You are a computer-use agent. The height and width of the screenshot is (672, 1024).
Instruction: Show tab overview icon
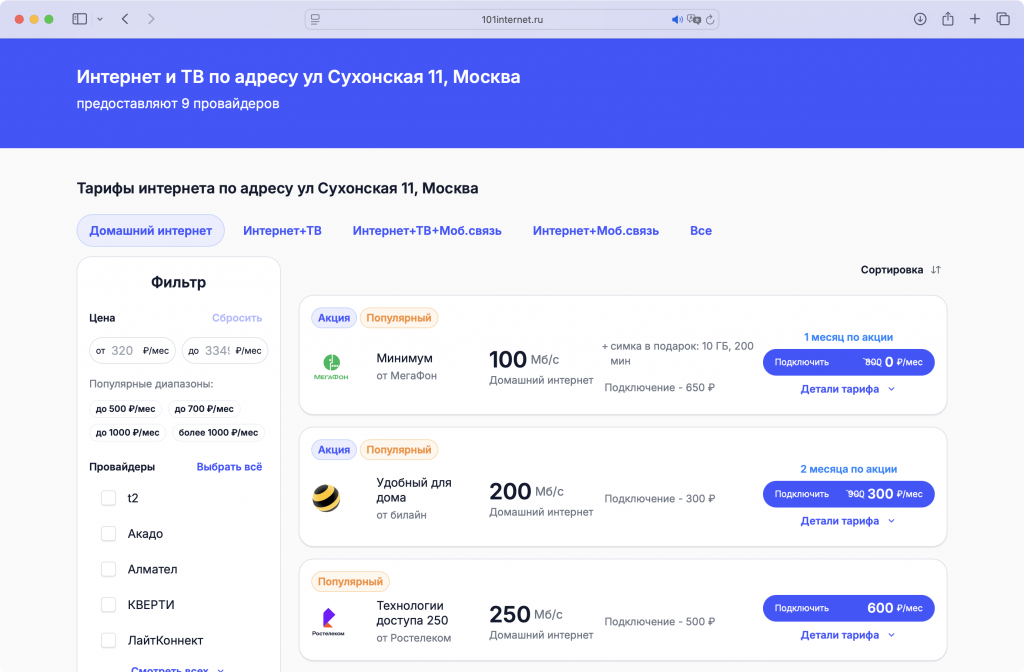(x=1003, y=19)
